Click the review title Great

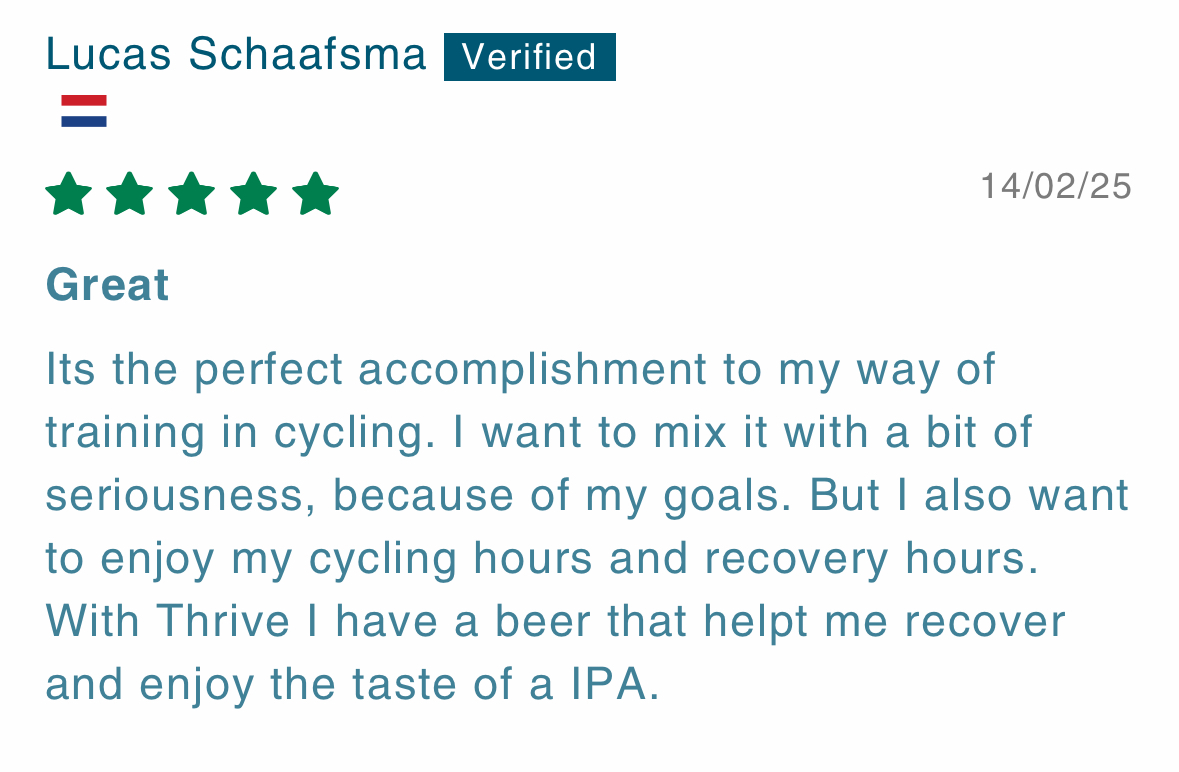tap(108, 286)
